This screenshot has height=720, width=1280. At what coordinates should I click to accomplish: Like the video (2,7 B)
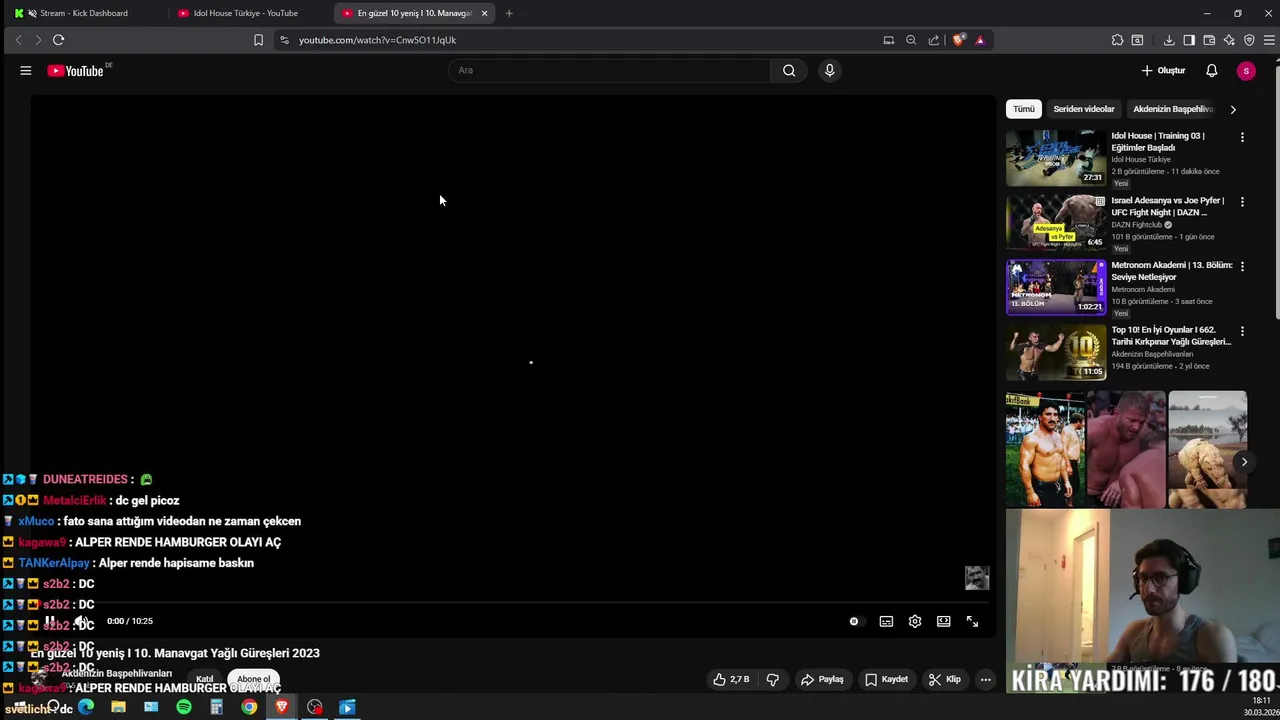tap(731, 679)
